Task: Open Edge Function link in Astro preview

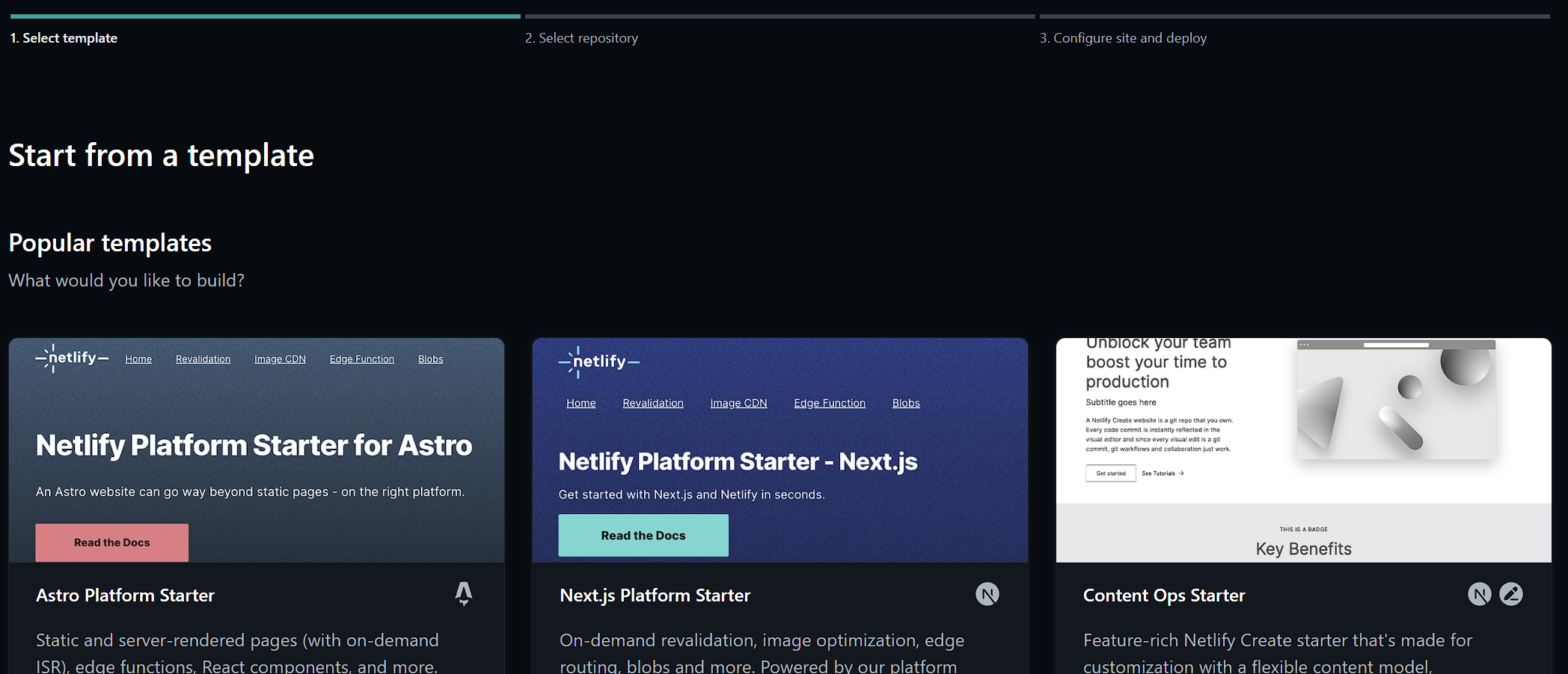Action: (x=362, y=359)
